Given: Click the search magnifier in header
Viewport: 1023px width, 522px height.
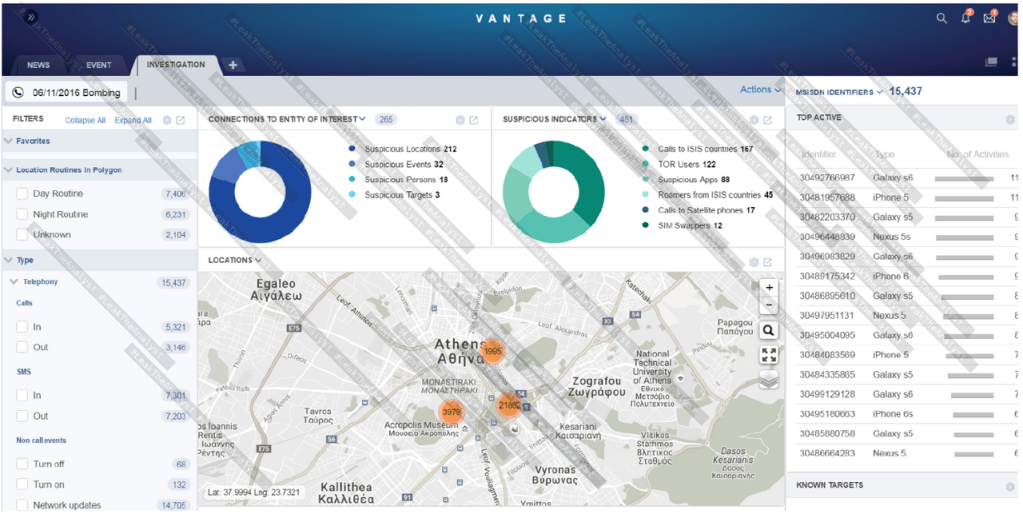Looking at the screenshot, I should tap(941, 18).
